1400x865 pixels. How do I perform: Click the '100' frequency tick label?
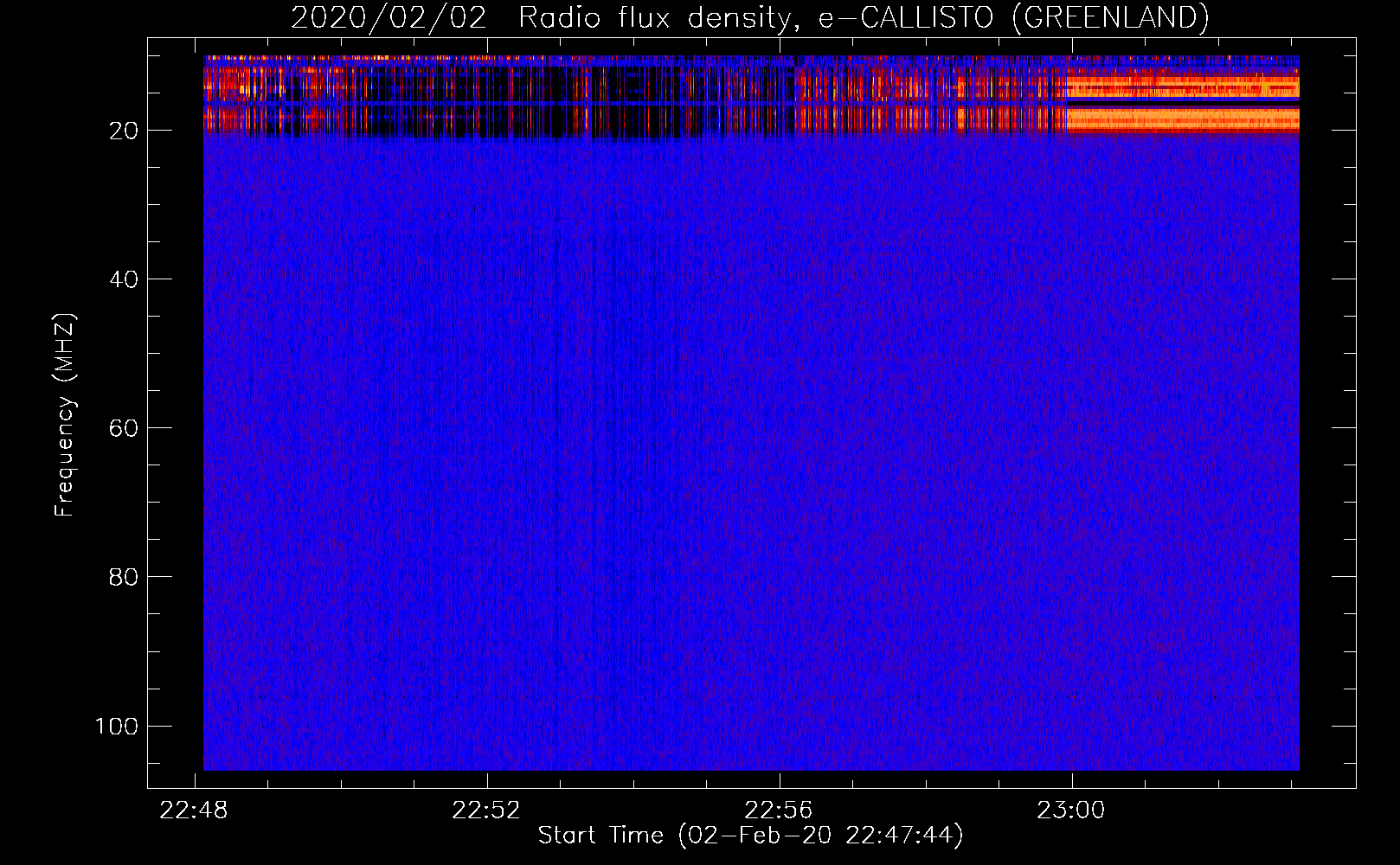117,726
